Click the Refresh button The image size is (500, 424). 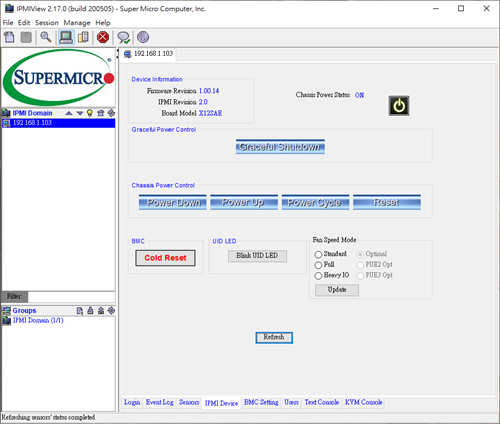tap(274, 337)
